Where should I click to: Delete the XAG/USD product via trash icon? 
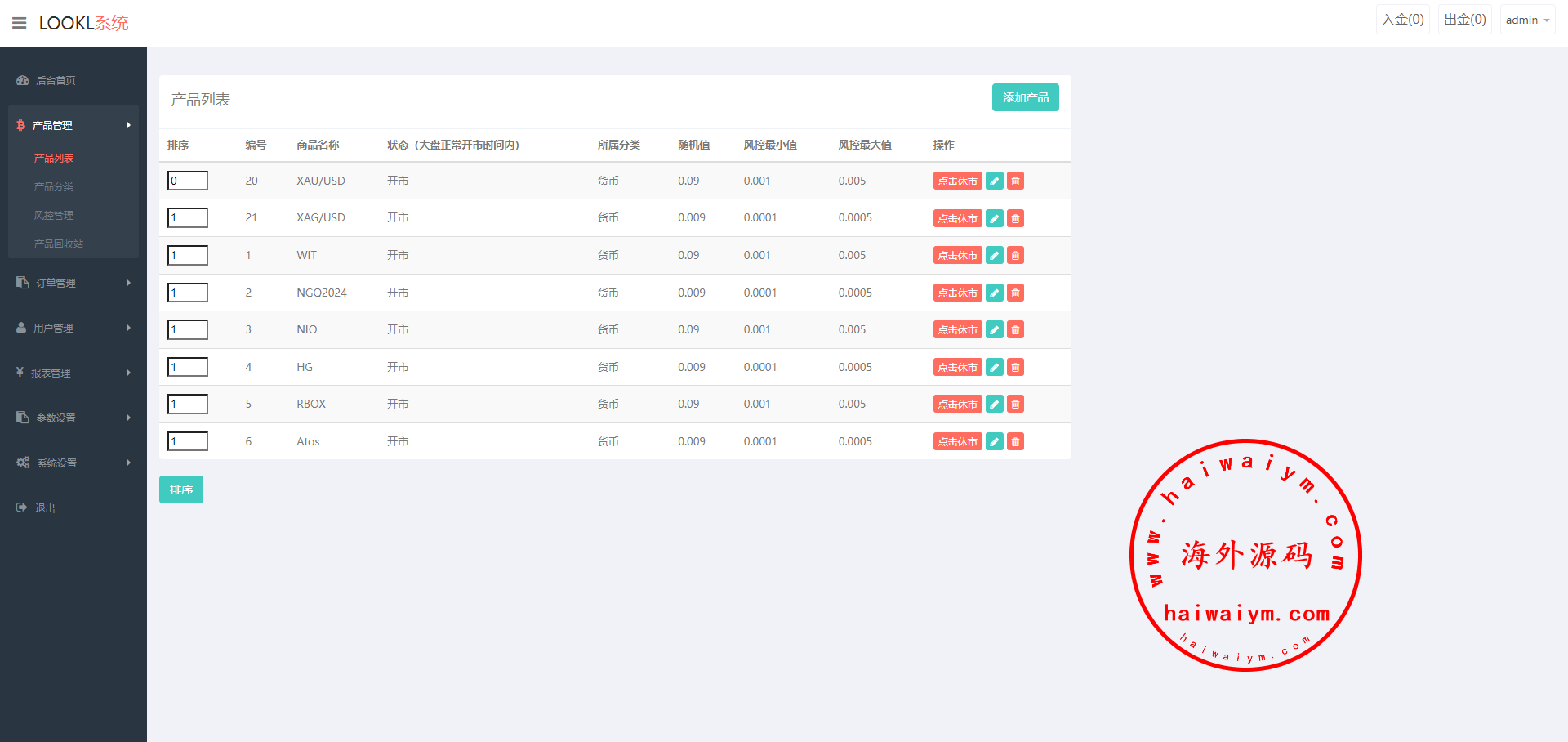(1015, 218)
